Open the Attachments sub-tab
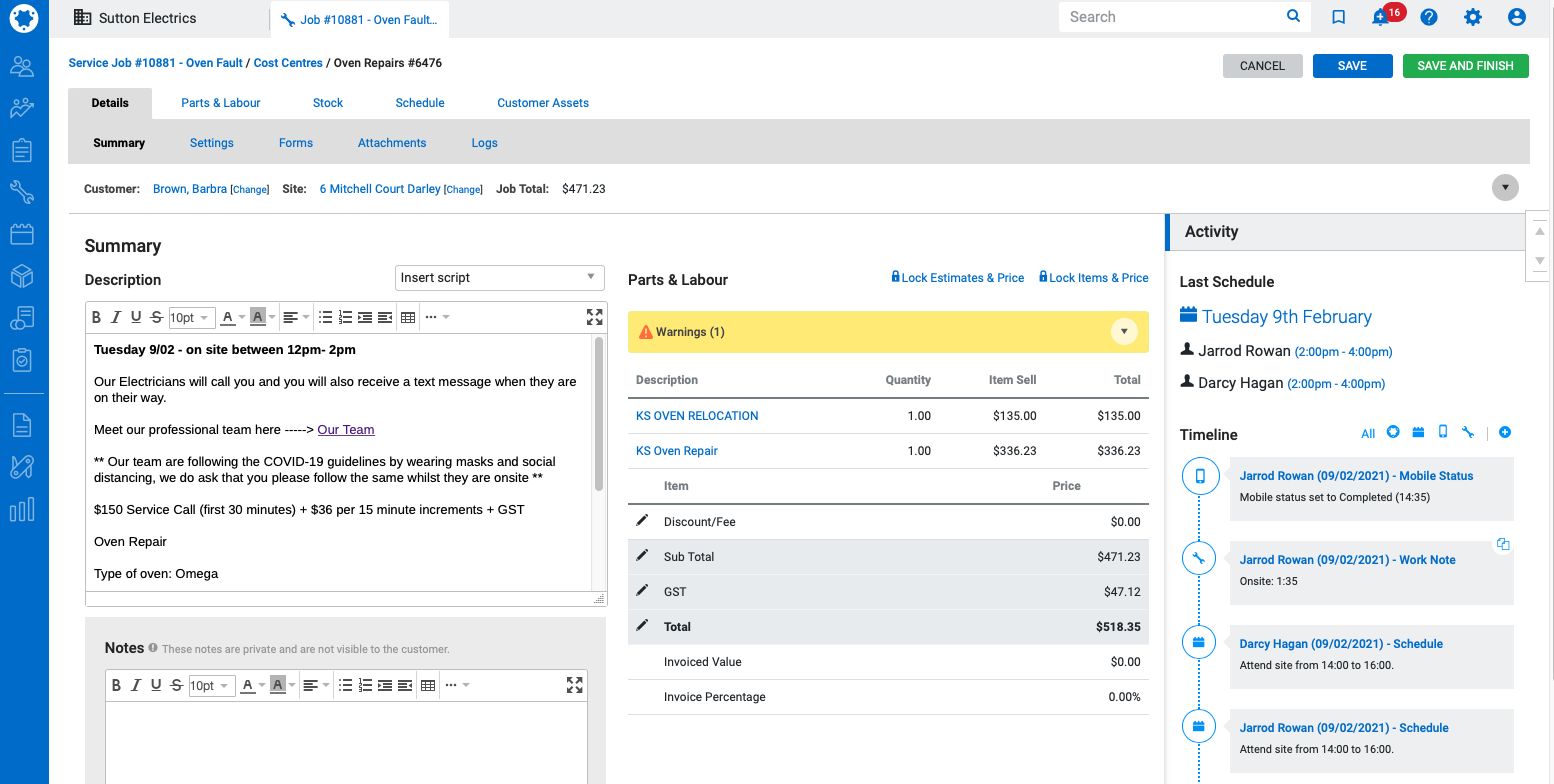This screenshot has height=784, width=1554. point(392,143)
